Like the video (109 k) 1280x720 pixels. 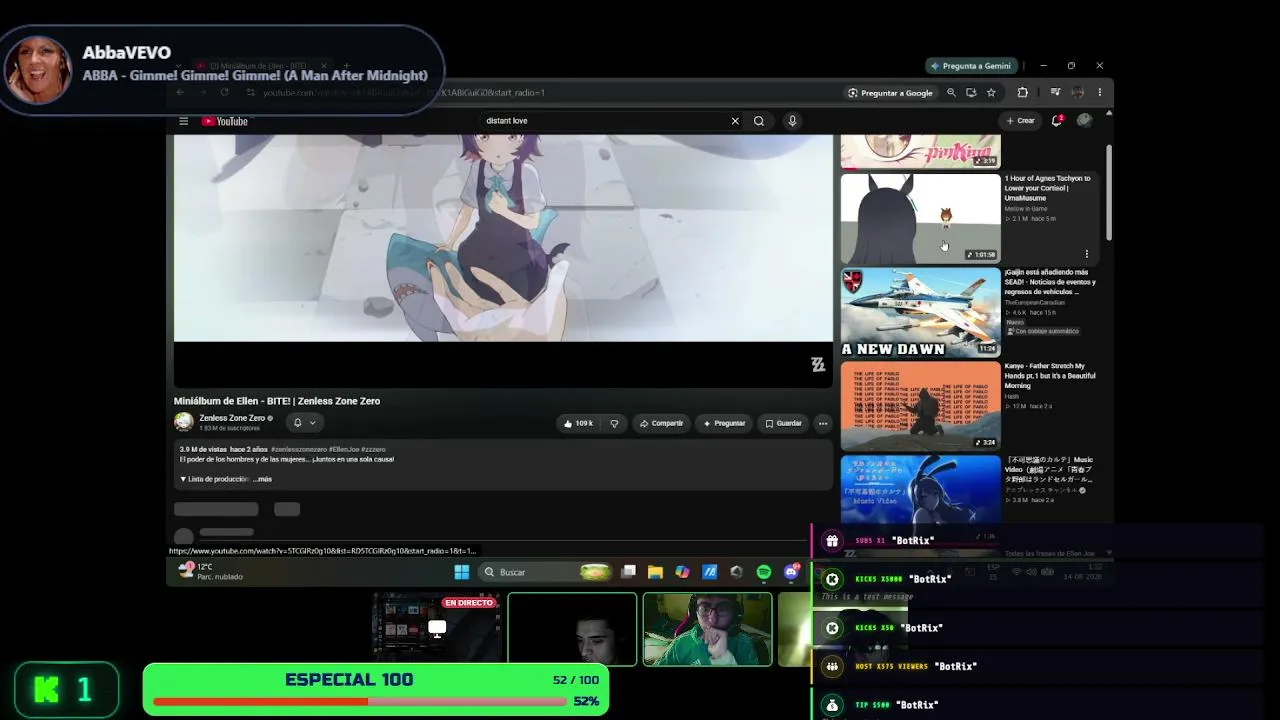578,423
